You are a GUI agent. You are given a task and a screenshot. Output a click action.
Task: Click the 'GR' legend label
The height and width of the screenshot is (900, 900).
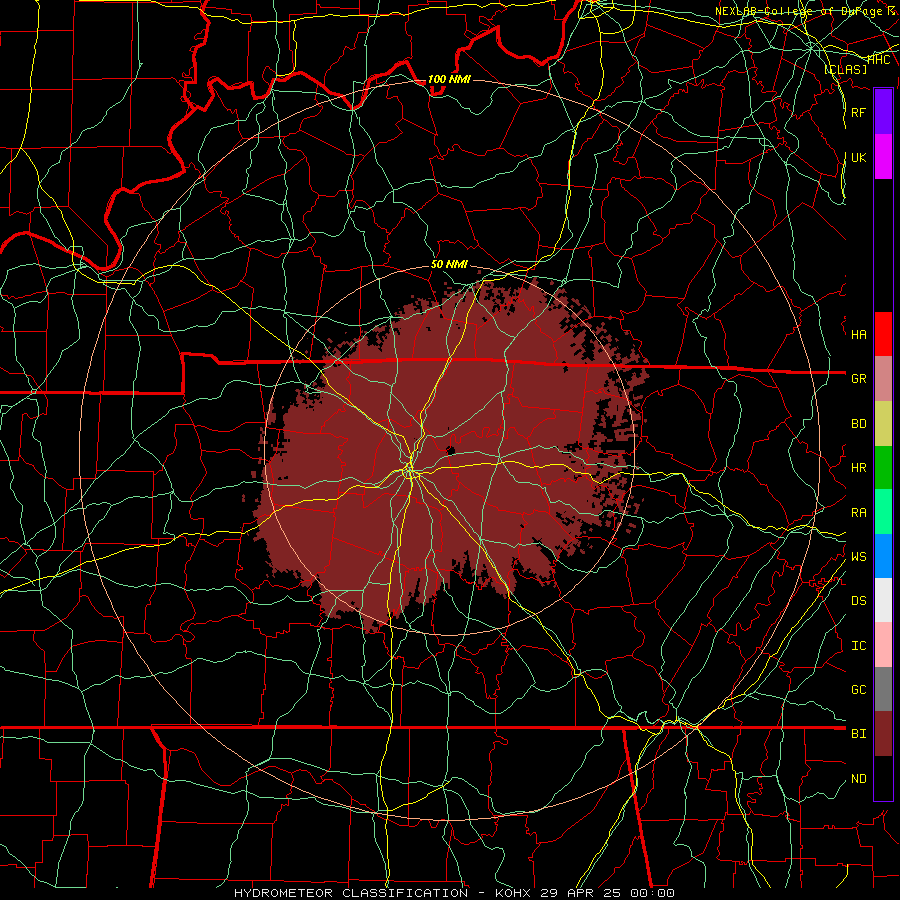[x=858, y=379]
